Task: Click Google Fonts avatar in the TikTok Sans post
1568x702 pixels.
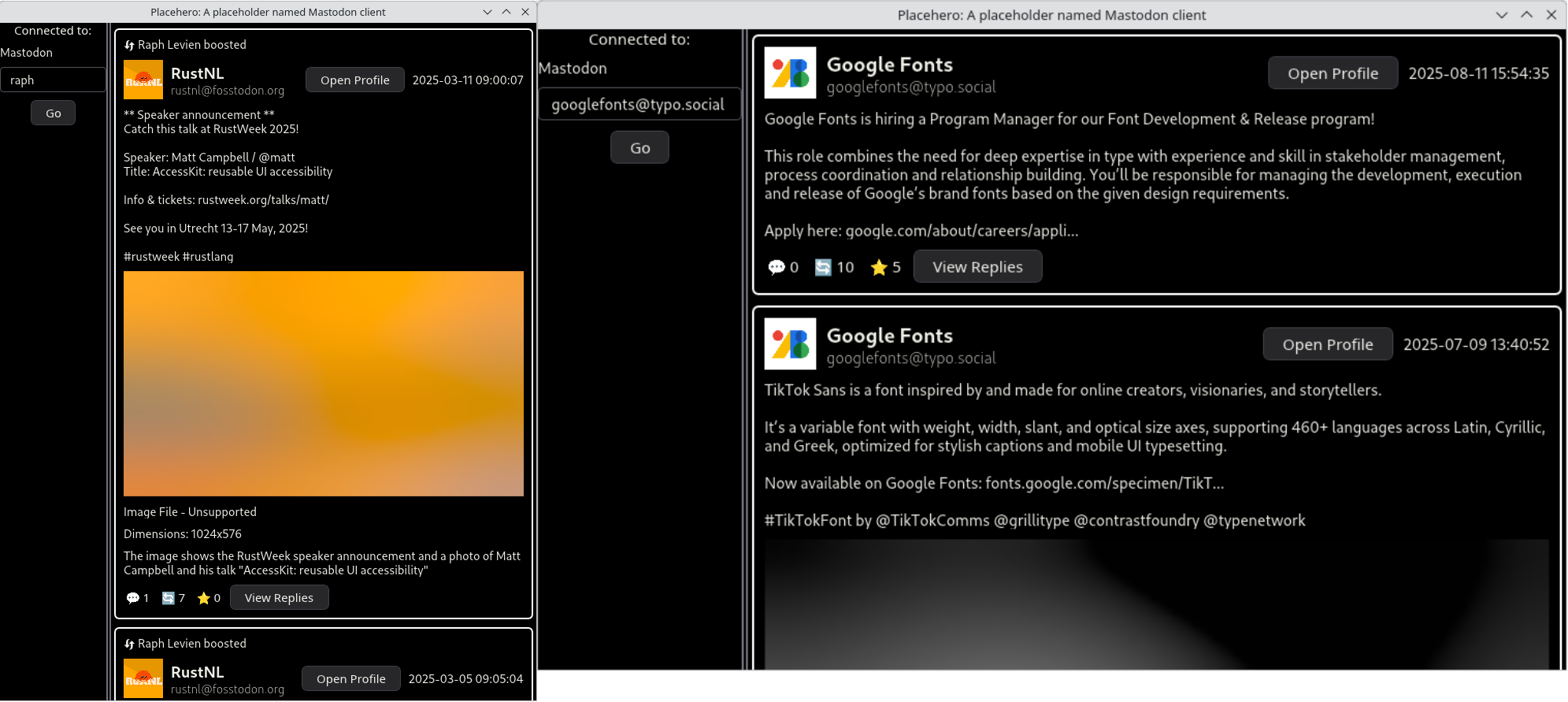Action: point(790,344)
